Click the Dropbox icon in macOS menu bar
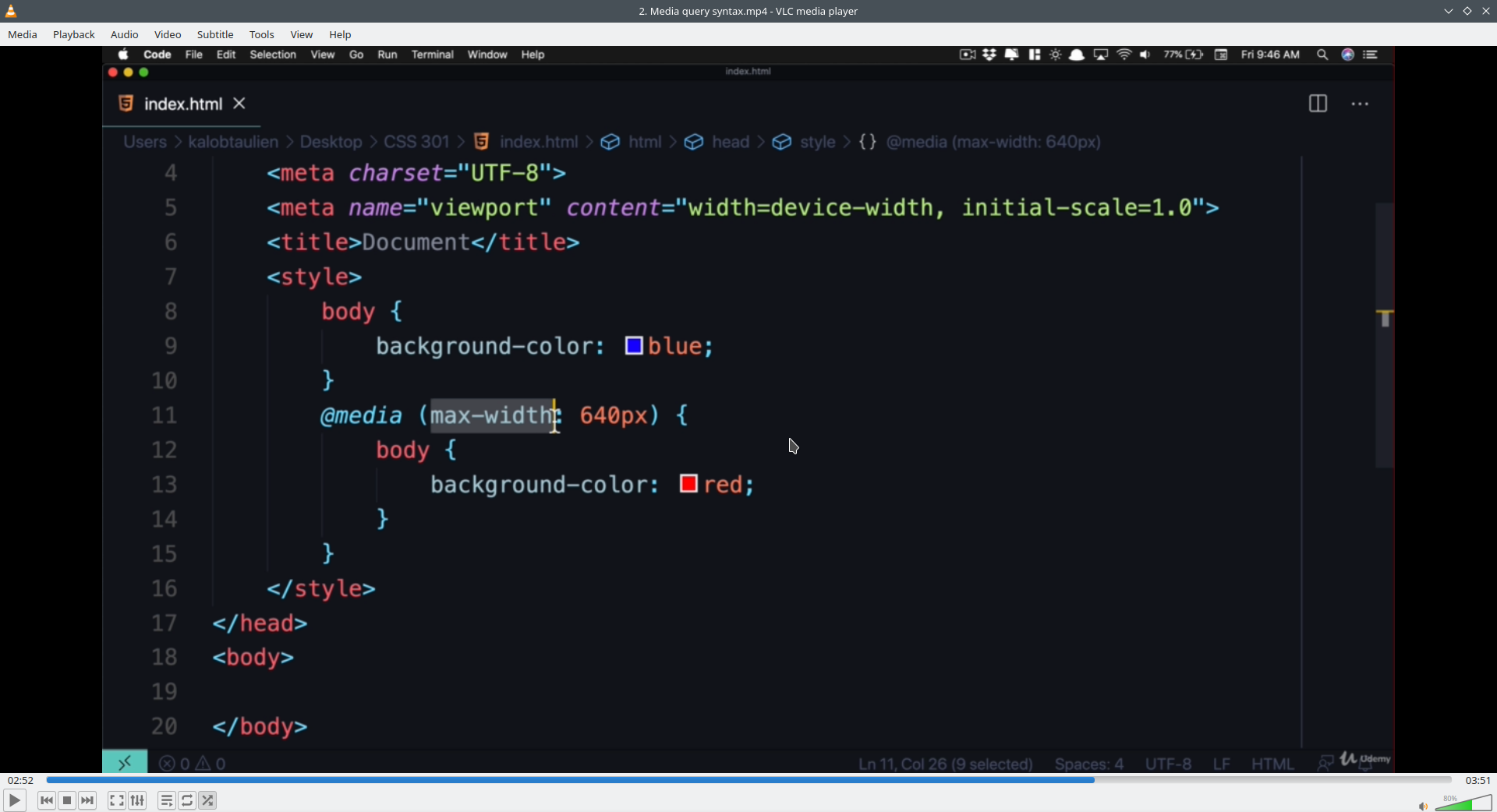The width and height of the screenshot is (1497, 812). [989, 55]
